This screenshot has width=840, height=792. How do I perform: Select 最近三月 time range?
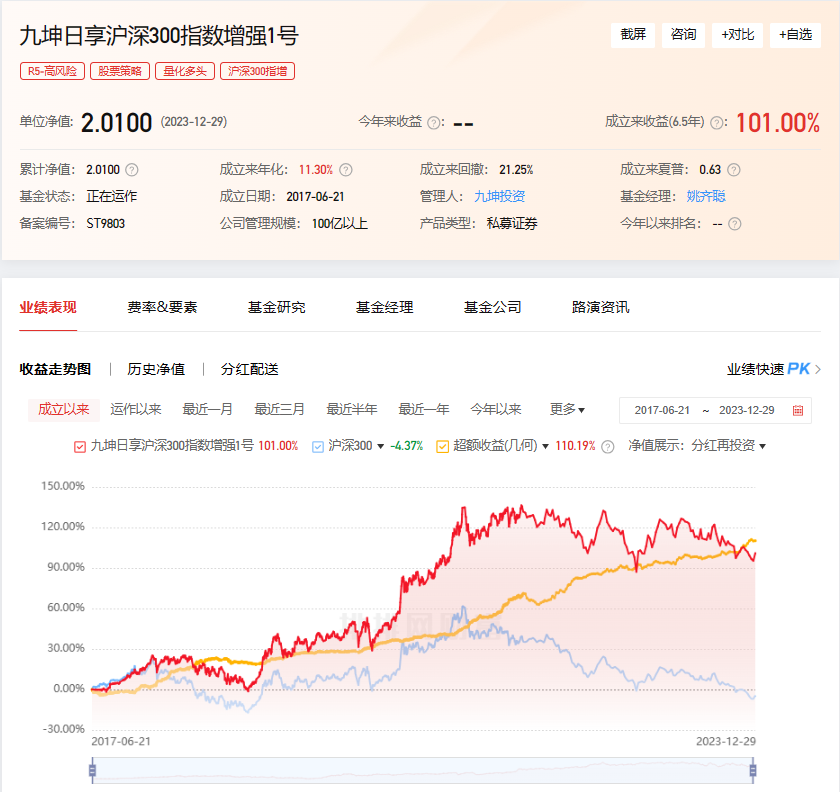tap(280, 410)
